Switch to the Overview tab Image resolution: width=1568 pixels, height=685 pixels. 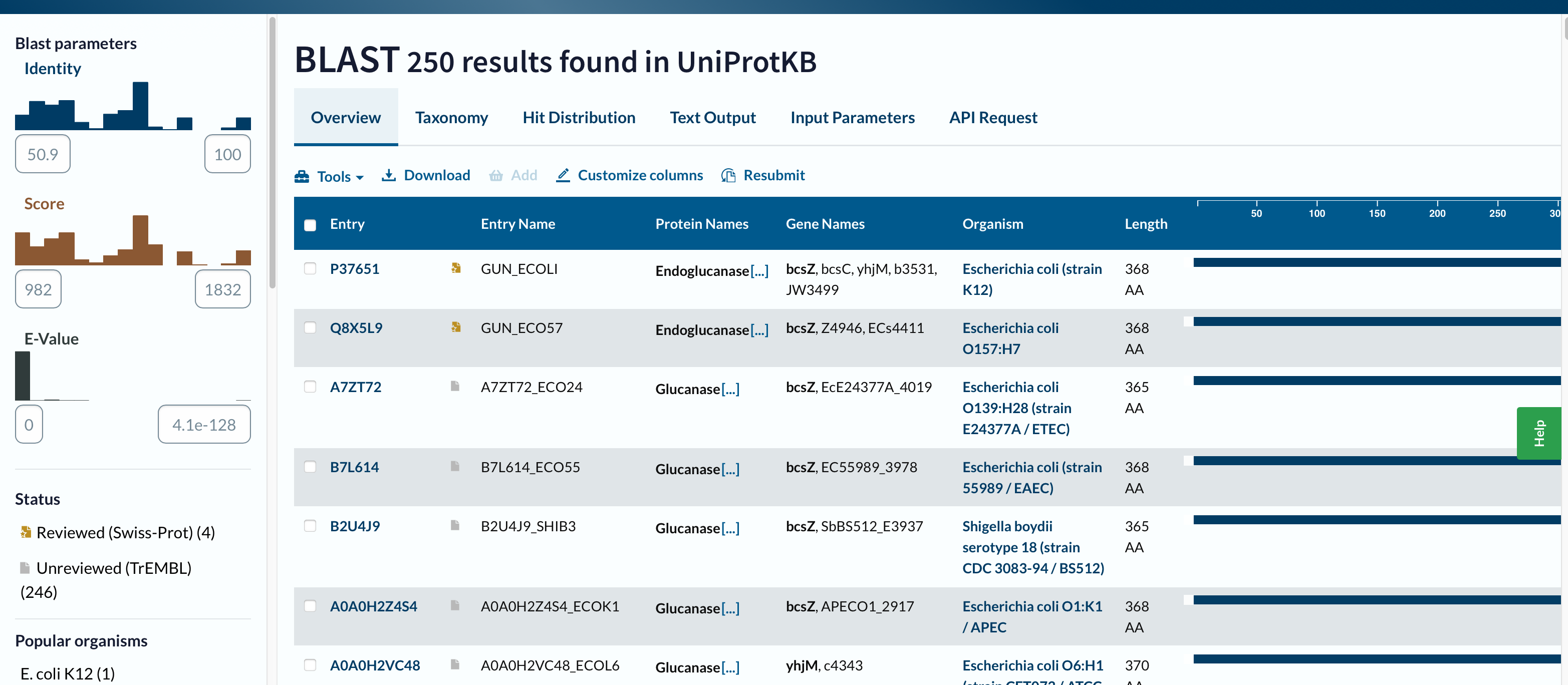[x=346, y=117]
